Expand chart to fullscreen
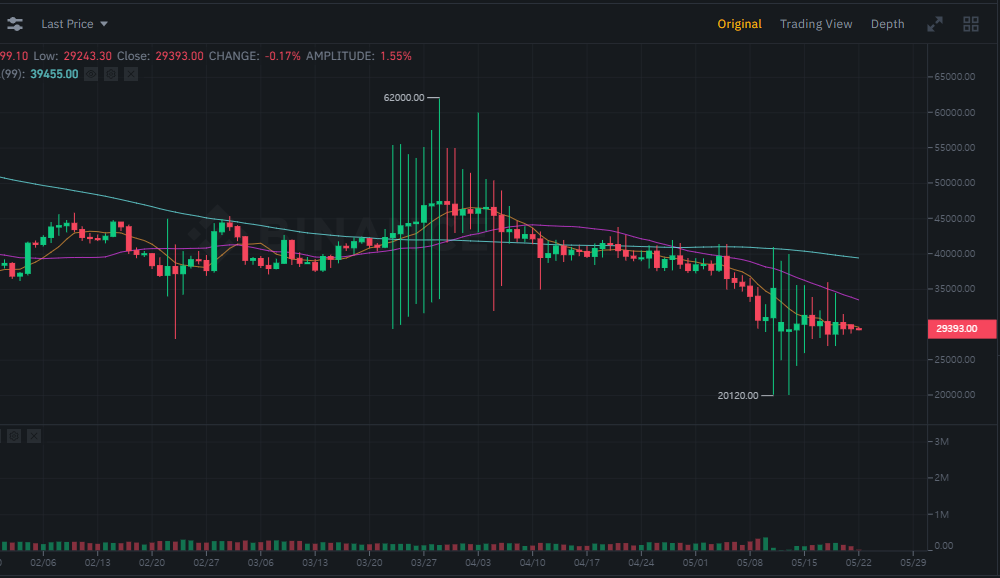This screenshot has width=1000, height=578. [935, 24]
